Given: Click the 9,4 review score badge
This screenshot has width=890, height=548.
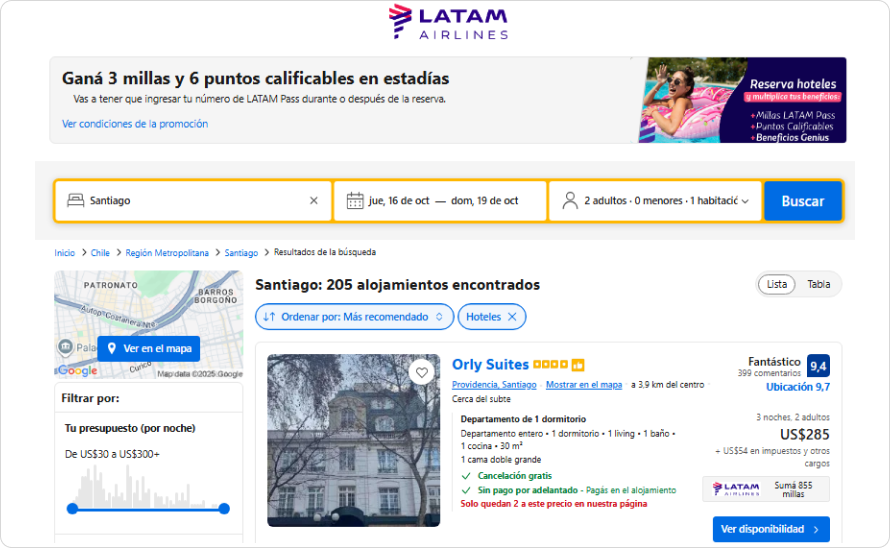Looking at the screenshot, I should [x=818, y=366].
